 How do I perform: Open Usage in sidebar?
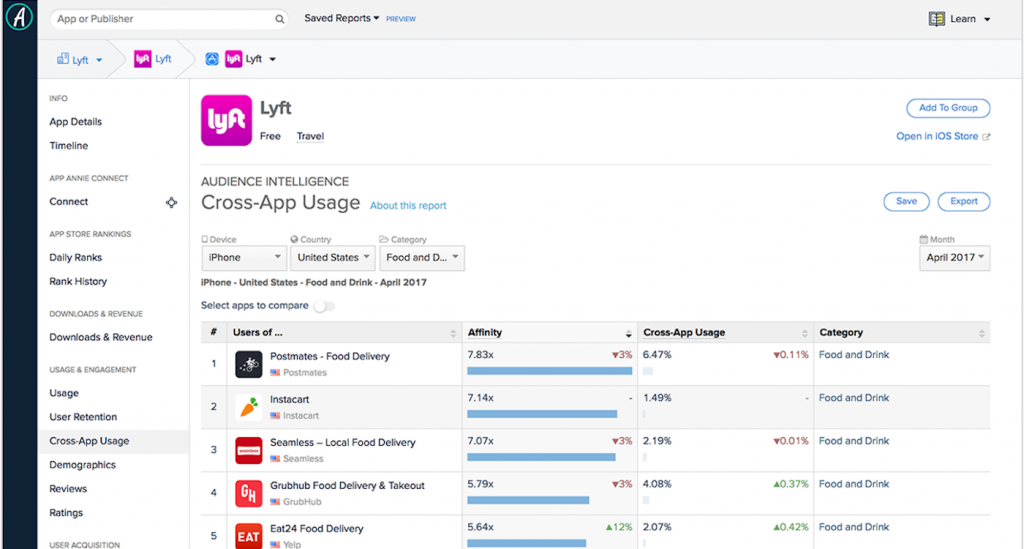[64, 393]
